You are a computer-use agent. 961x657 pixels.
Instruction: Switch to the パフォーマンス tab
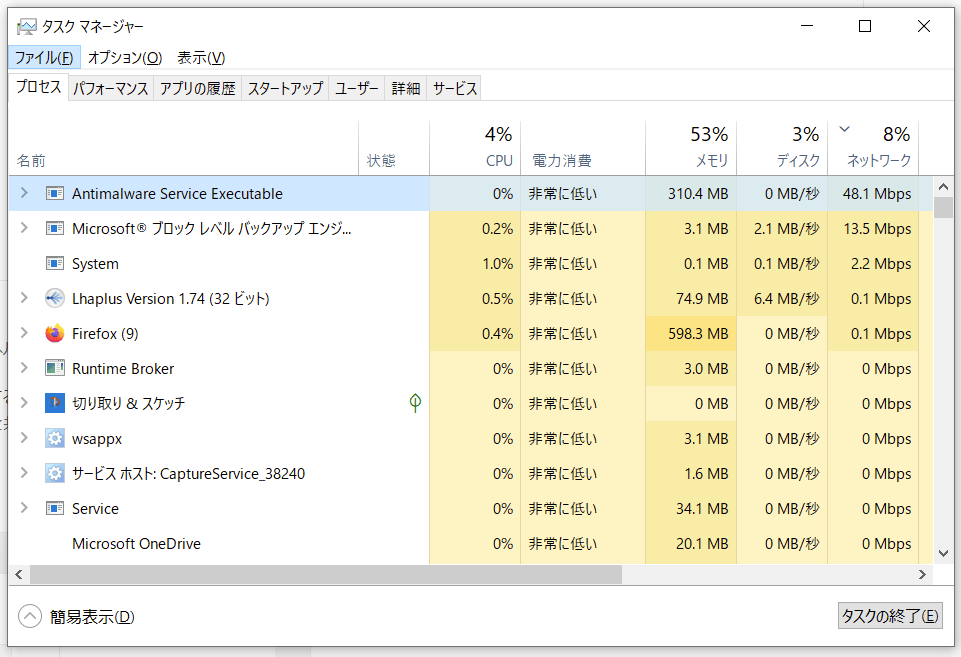111,89
